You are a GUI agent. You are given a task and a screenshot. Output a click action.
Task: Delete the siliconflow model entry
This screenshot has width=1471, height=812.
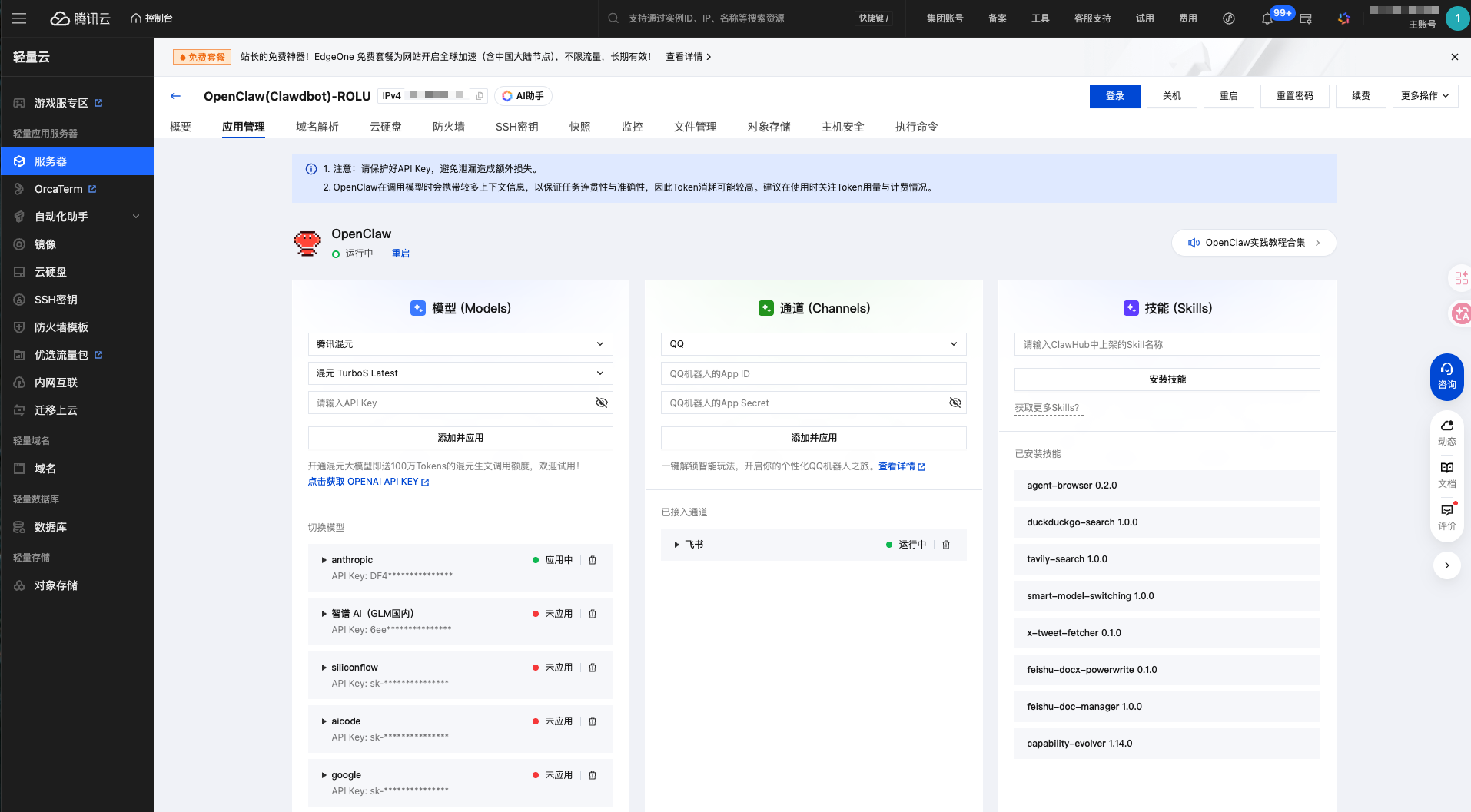(x=593, y=668)
